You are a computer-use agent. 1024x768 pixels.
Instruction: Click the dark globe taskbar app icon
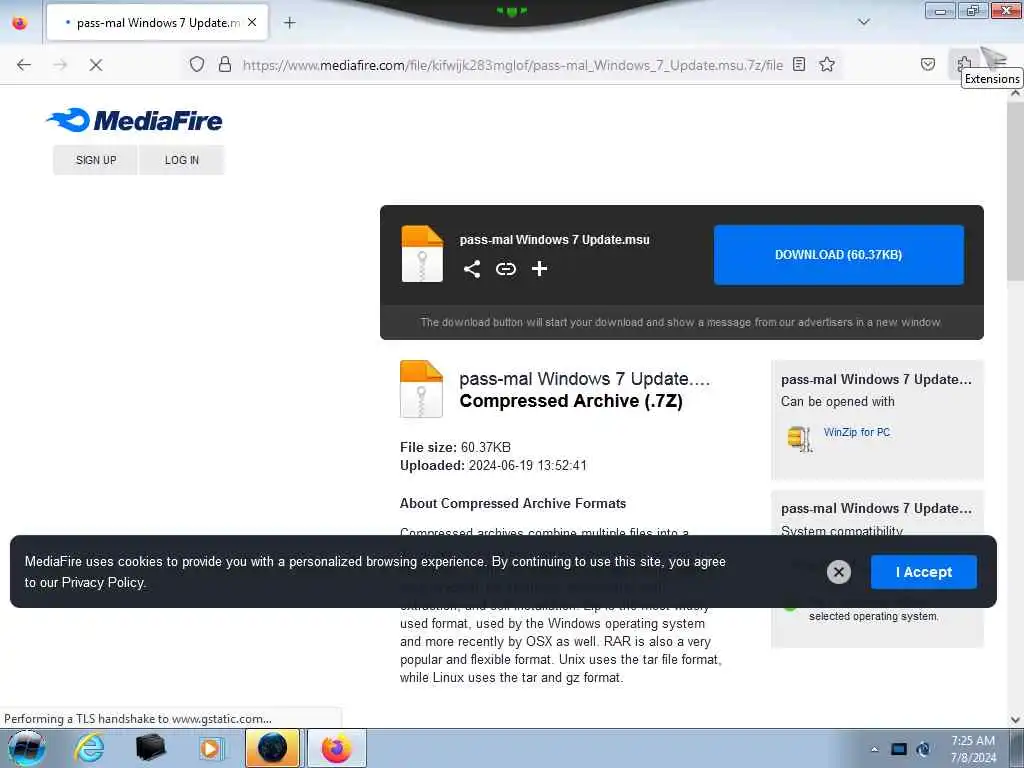272,748
